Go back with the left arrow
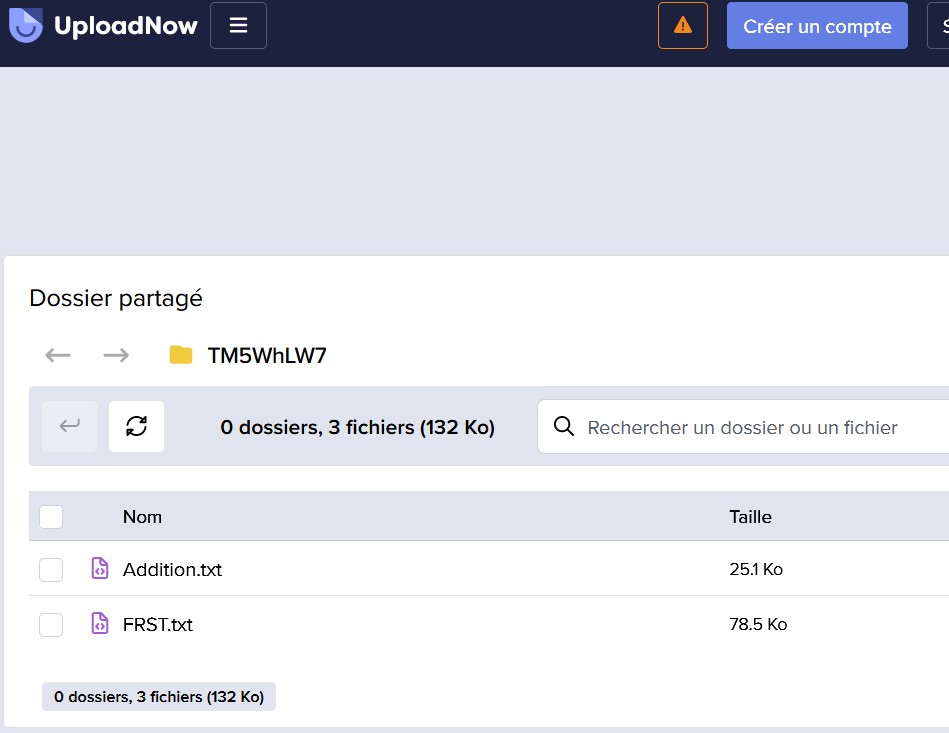The image size is (949, 733). click(x=58, y=355)
